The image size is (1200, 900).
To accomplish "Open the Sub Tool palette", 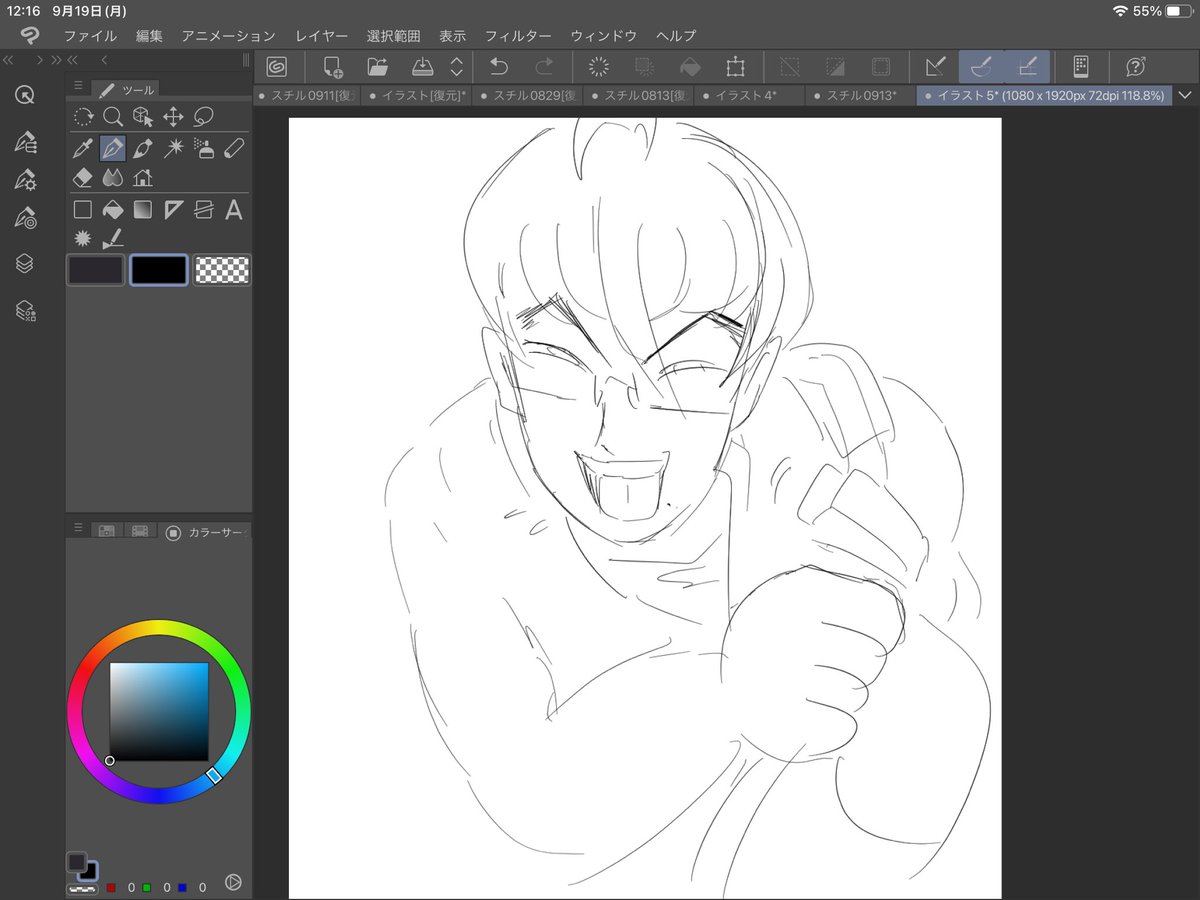I will (25, 141).
